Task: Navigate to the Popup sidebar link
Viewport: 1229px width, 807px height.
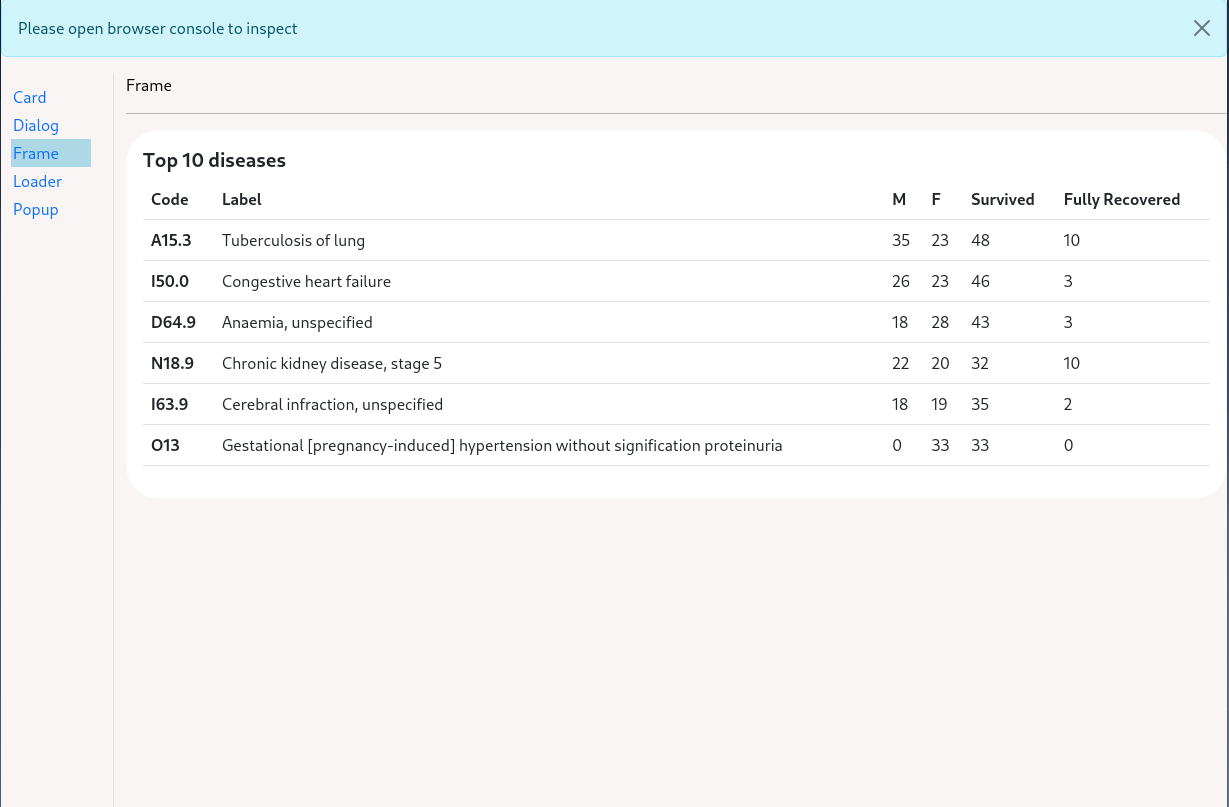Action: point(36,209)
